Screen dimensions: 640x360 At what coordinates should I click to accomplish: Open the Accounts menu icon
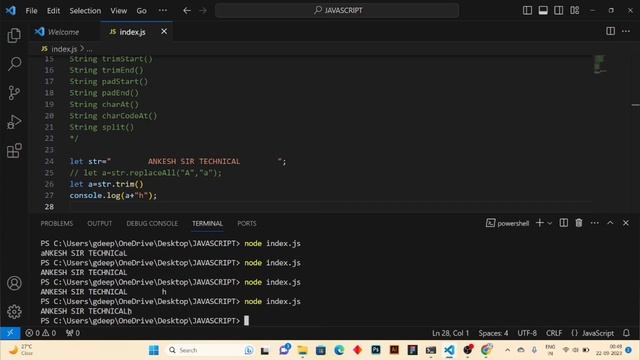(14, 283)
